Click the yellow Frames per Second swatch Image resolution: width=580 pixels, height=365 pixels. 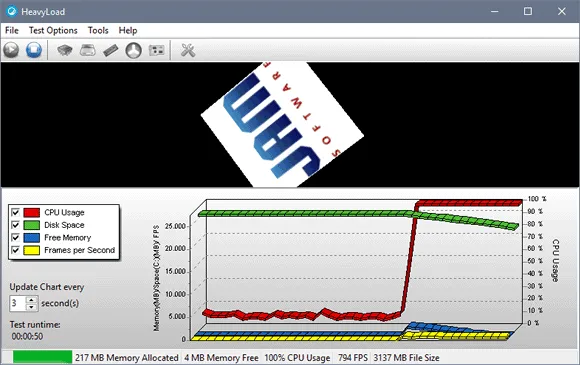click(31, 250)
